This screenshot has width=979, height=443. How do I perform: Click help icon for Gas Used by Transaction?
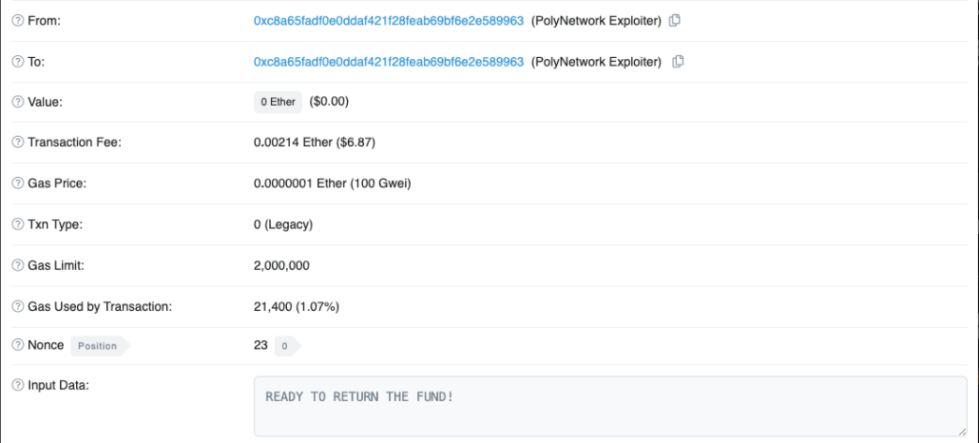pyautogui.click(x=17, y=306)
